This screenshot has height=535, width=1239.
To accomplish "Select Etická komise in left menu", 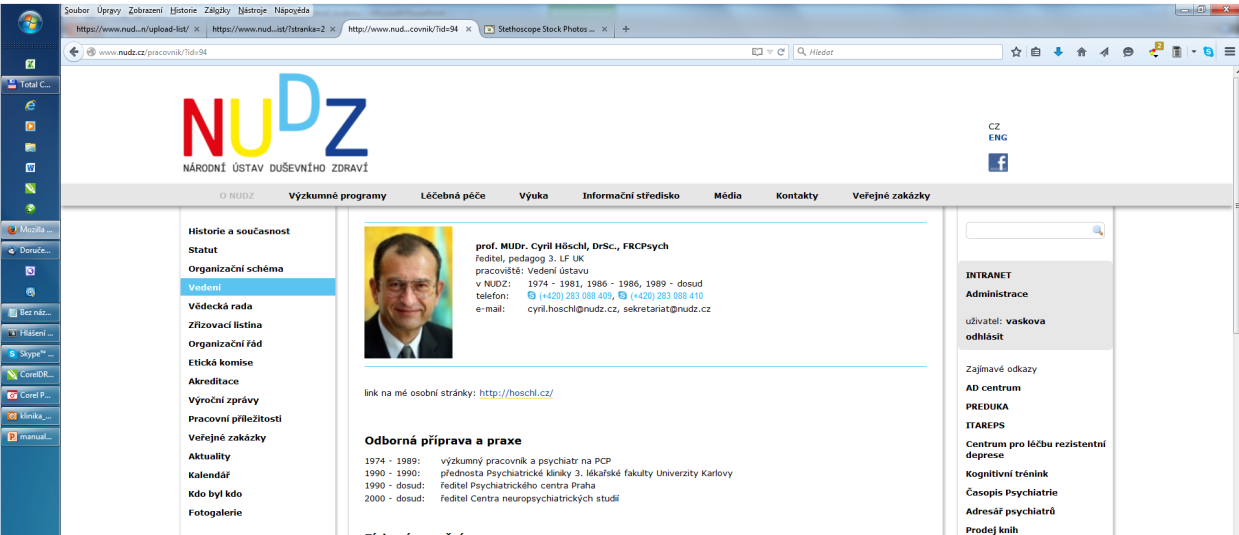I will coord(221,362).
